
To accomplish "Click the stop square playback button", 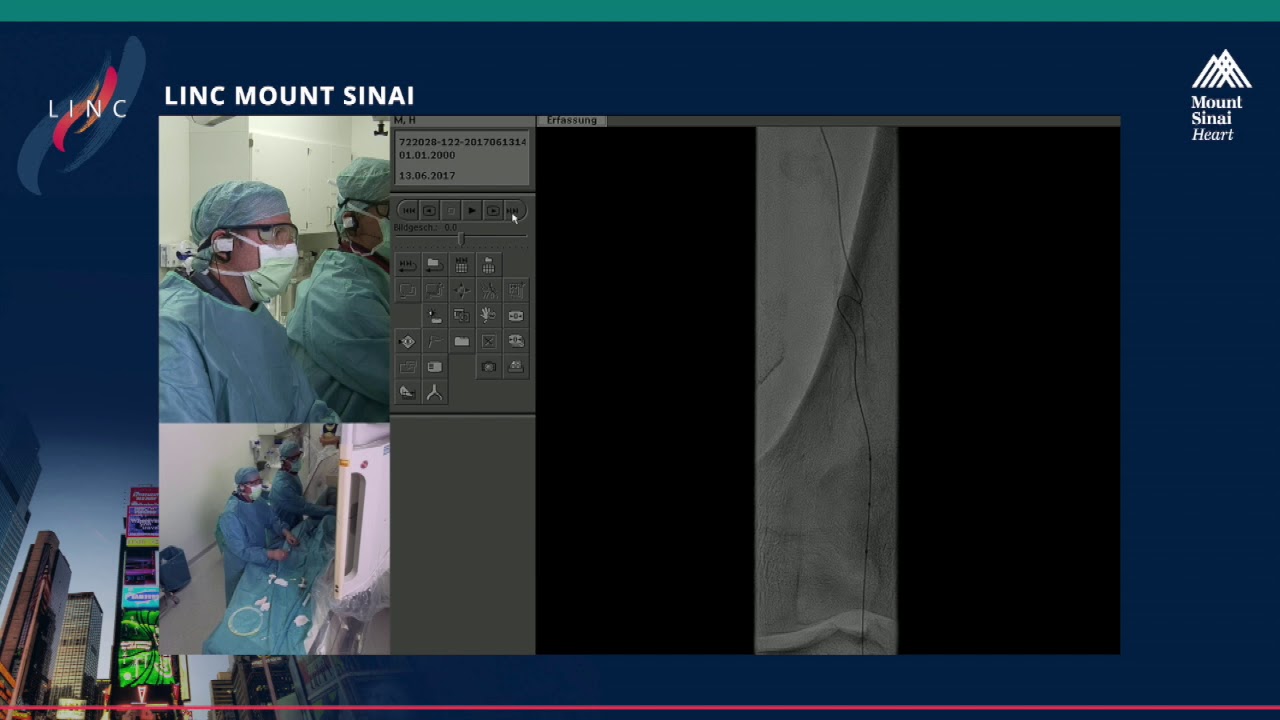I will coord(451,210).
